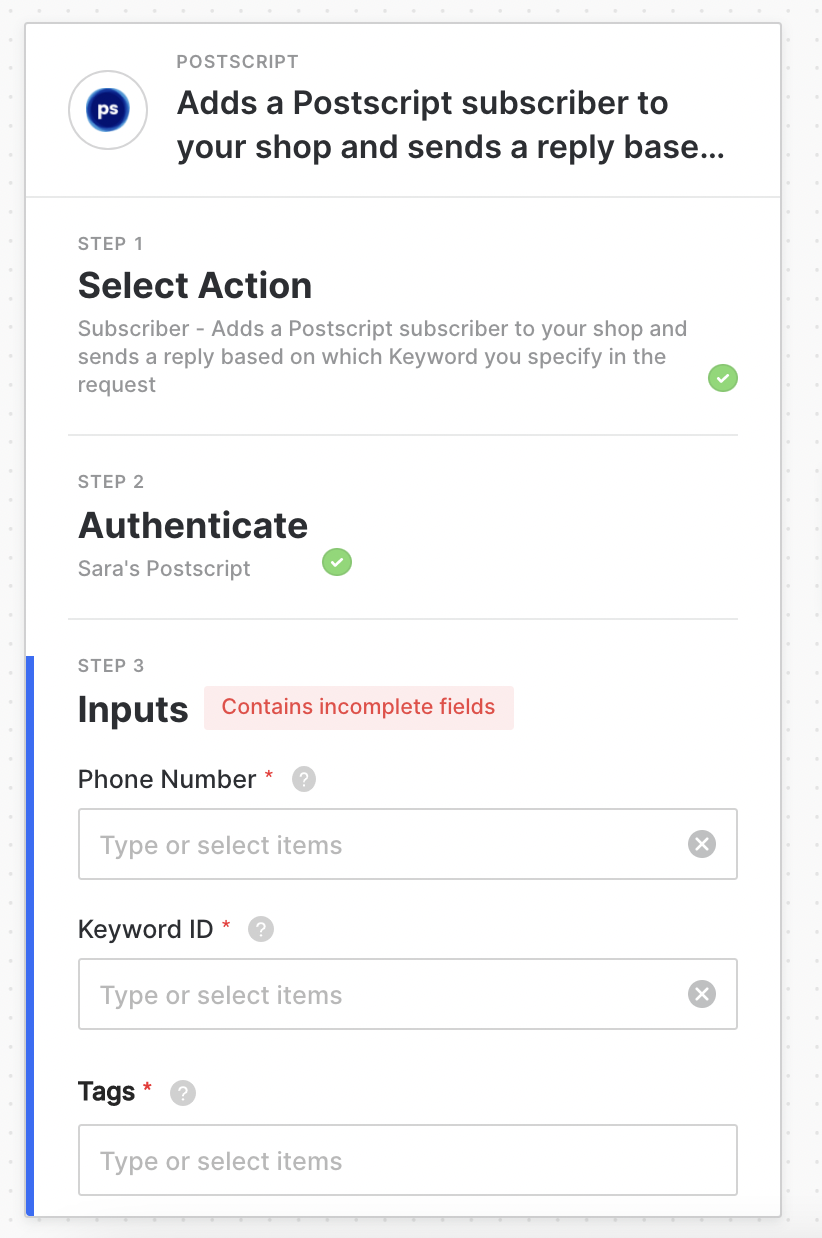Viewport: 822px width, 1238px height.
Task: Open help icon next to Phone Number
Action: coord(304,779)
